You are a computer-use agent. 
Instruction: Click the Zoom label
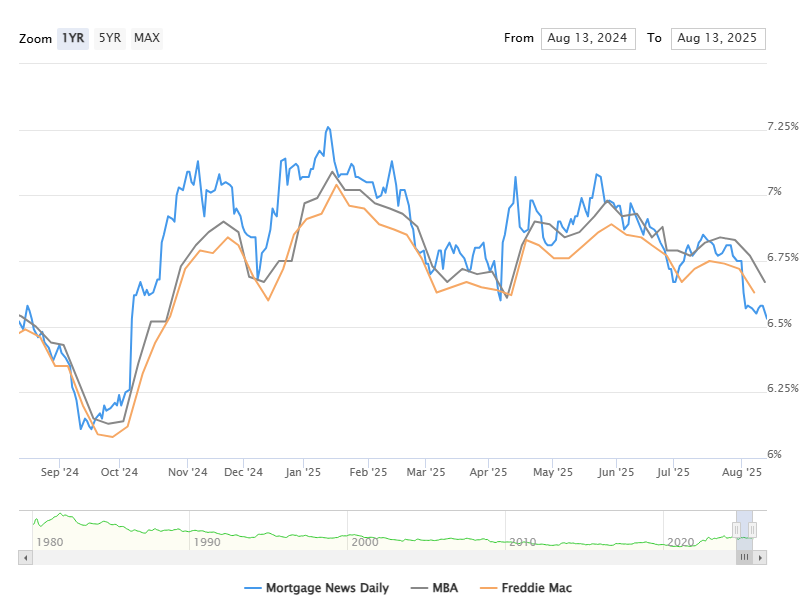click(x=35, y=39)
